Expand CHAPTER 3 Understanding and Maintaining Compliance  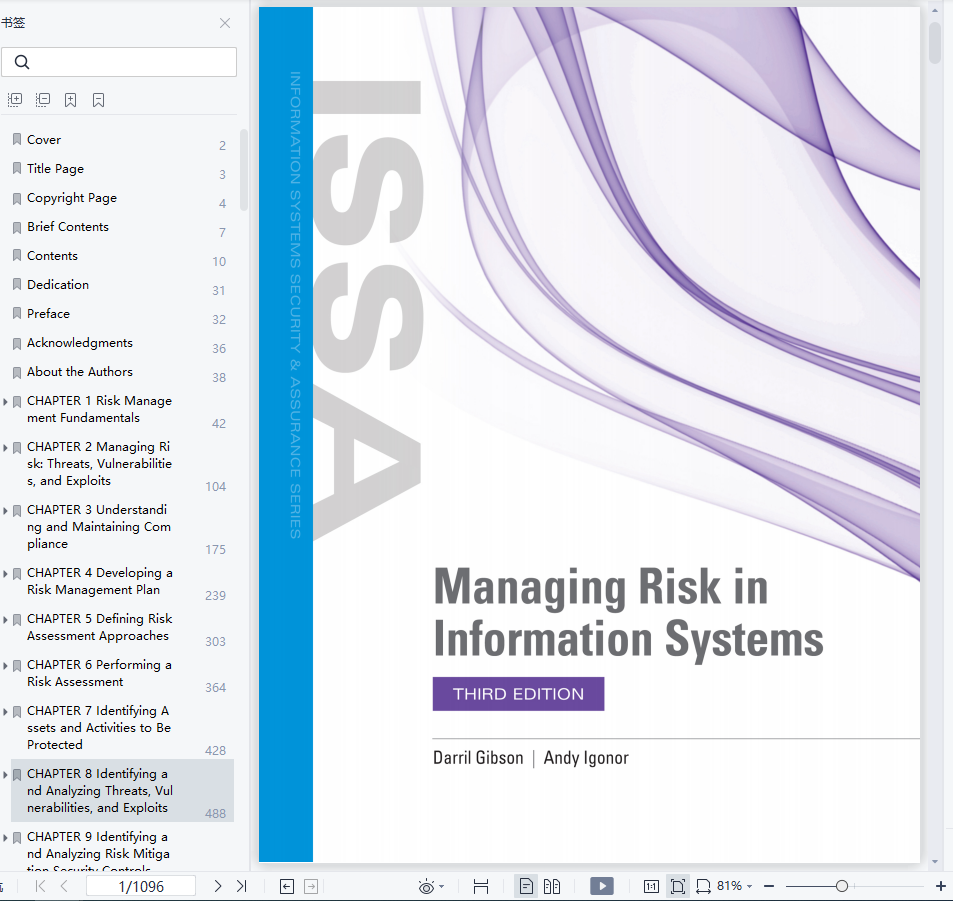[x=5, y=511]
